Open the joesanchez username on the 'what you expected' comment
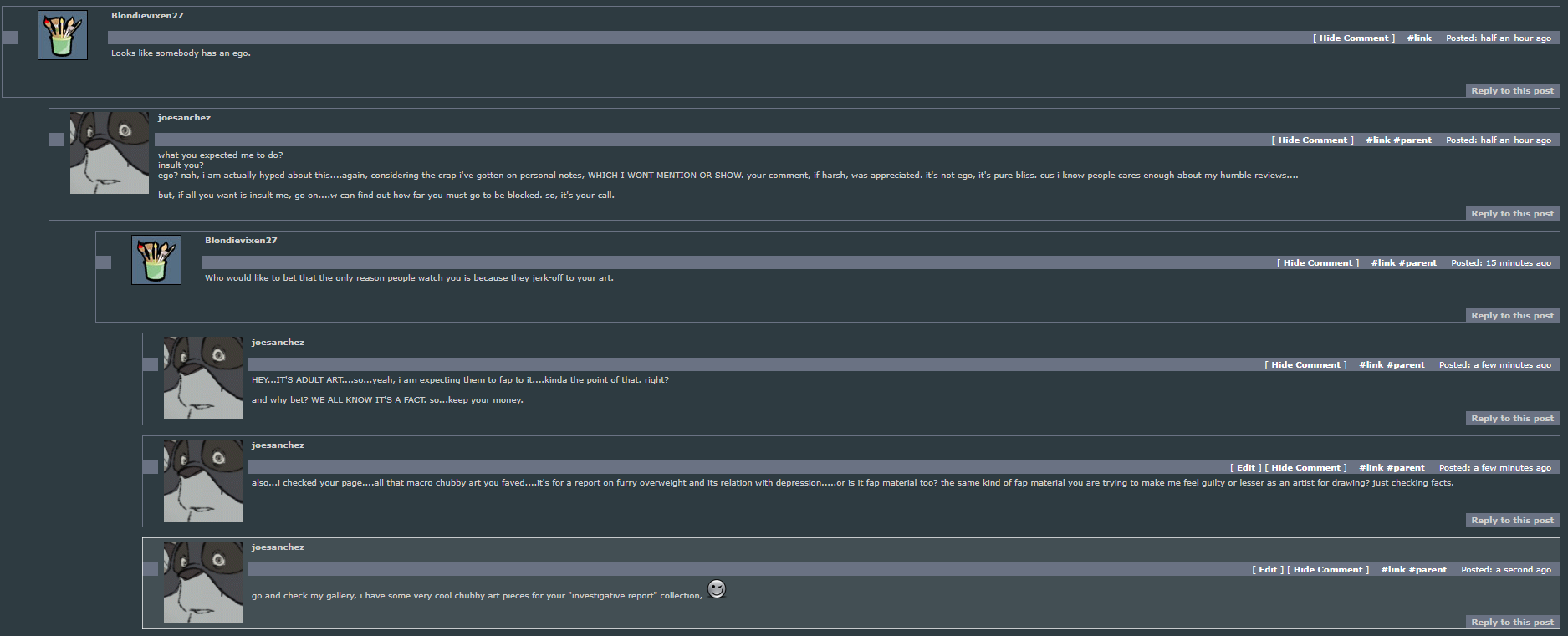 pyautogui.click(x=184, y=118)
